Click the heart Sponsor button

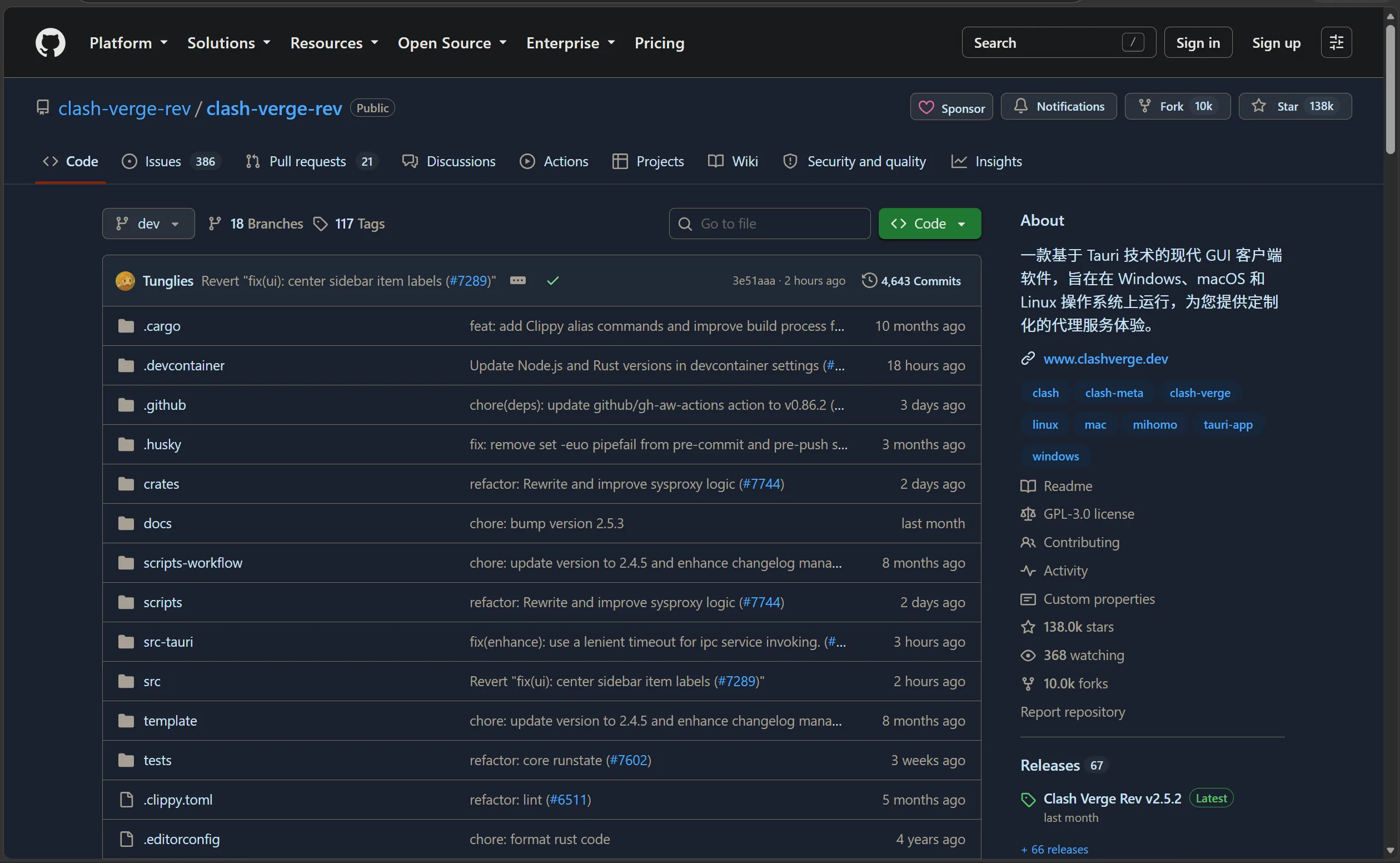(x=951, y=107)
